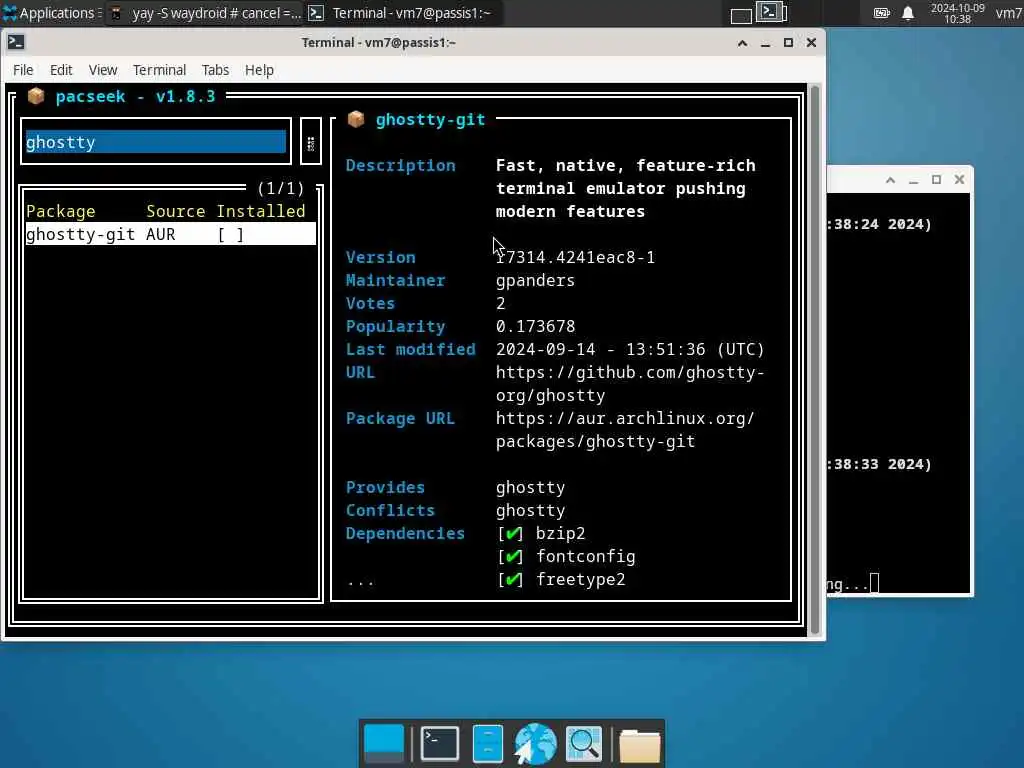Open the View menu
Image resolution: width=1024 pixels, height=768 pixels.
click(103, 70)
